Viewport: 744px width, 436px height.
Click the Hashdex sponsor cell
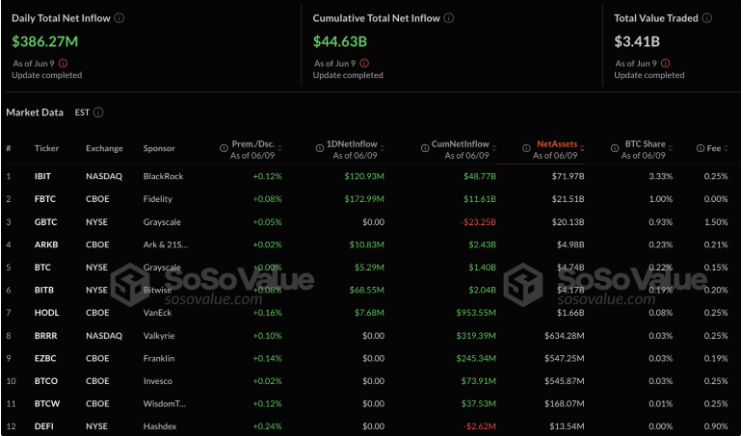(160, 427)
